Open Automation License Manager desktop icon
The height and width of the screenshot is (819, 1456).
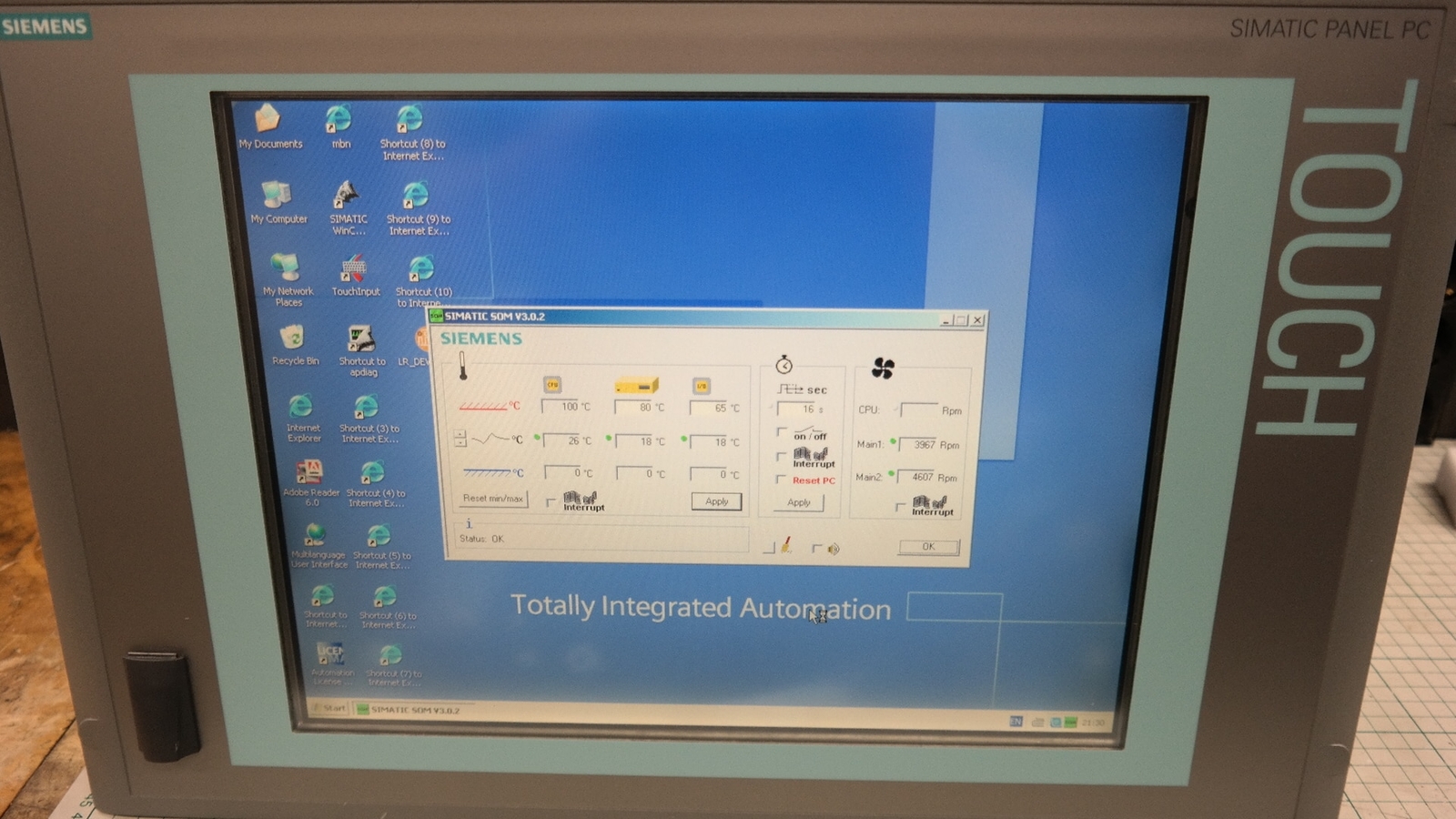[x=331, y=663]
